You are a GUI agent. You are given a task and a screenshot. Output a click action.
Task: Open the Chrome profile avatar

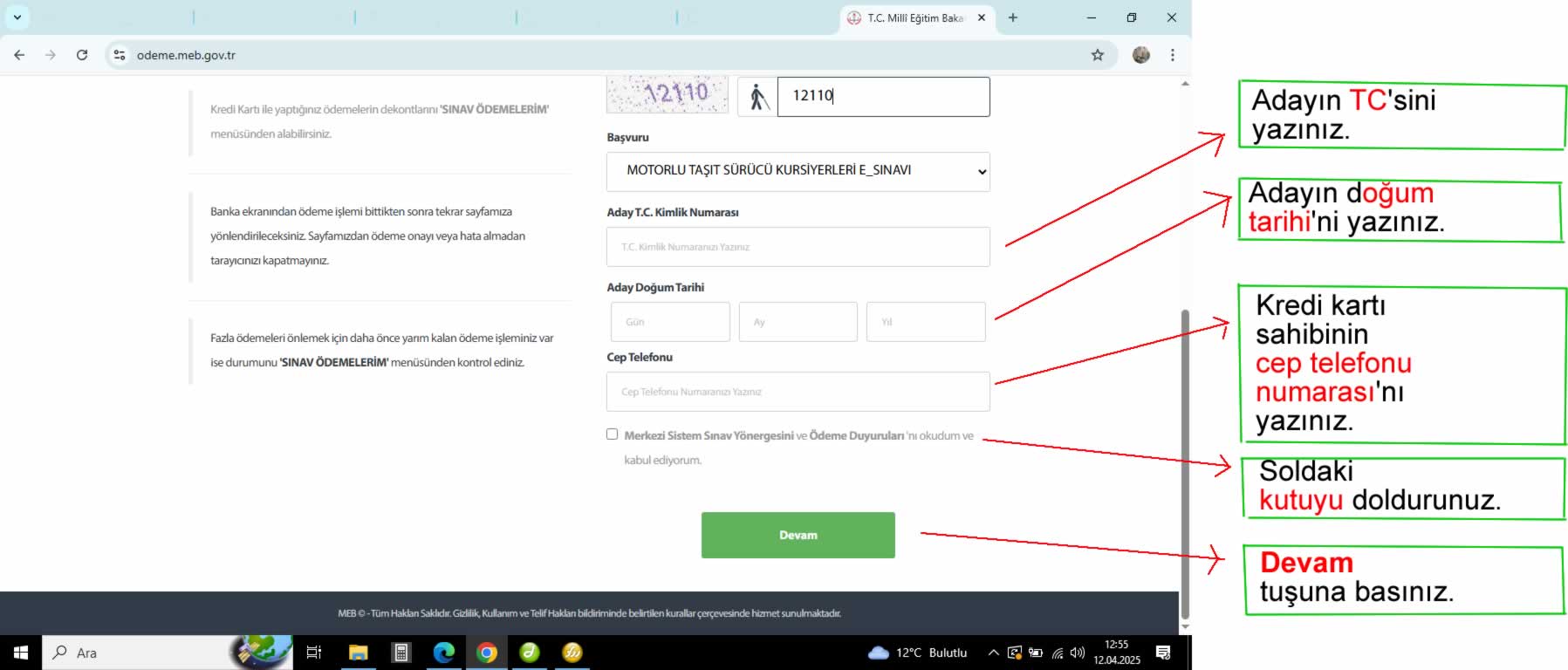1140,55
